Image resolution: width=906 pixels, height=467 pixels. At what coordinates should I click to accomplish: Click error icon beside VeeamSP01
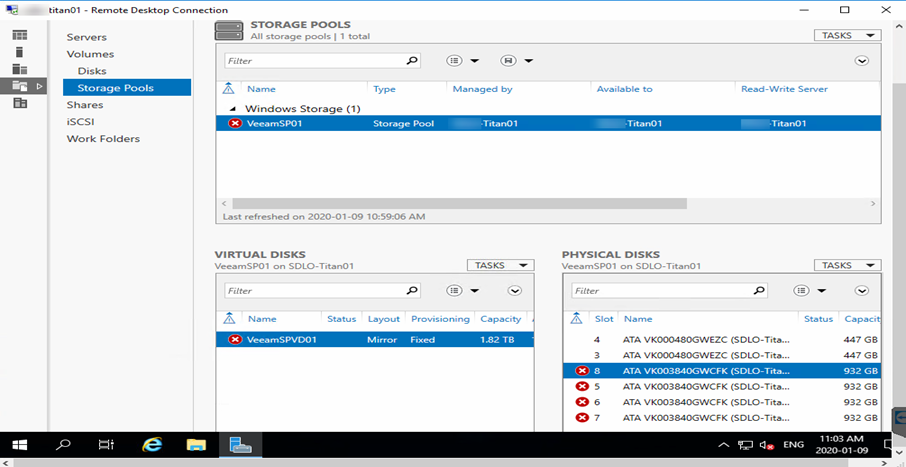[235, 123]
